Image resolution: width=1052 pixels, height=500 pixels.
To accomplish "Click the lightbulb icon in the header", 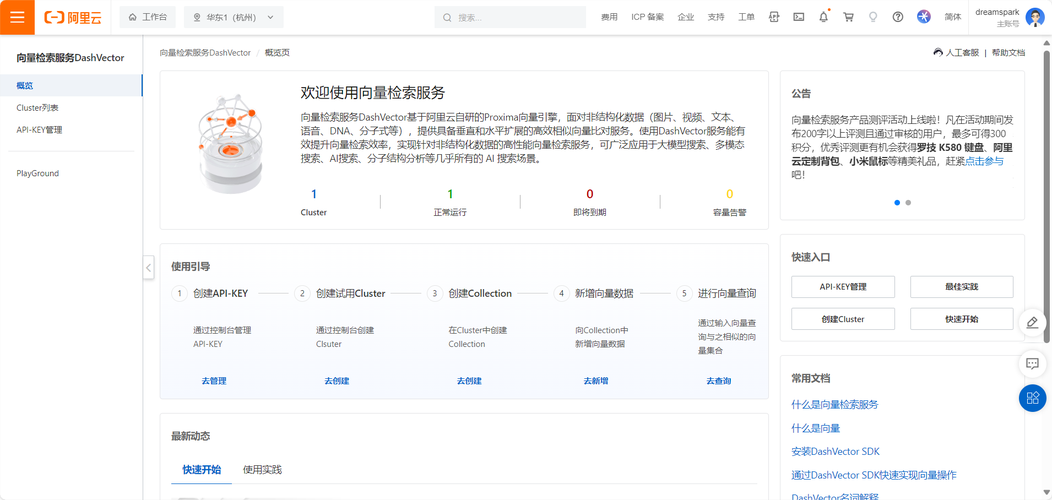I will click(873, 17).
